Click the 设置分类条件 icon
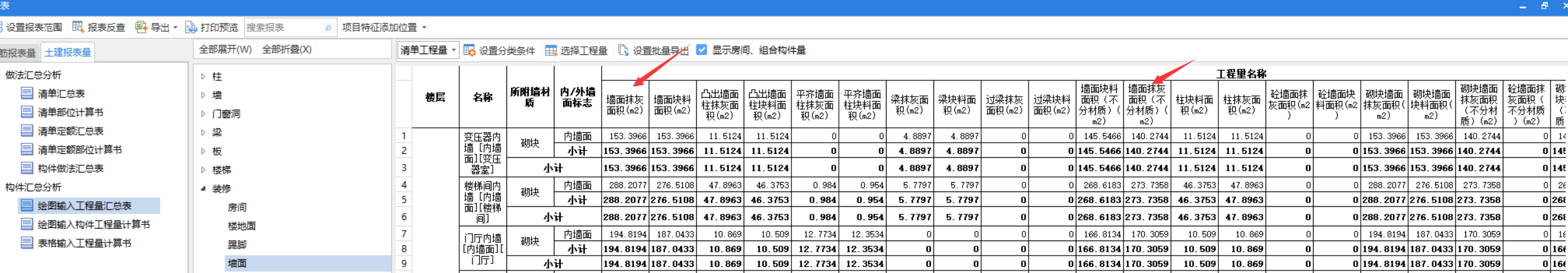Screen dimensions: 1568x273 (x=470, y=50)
